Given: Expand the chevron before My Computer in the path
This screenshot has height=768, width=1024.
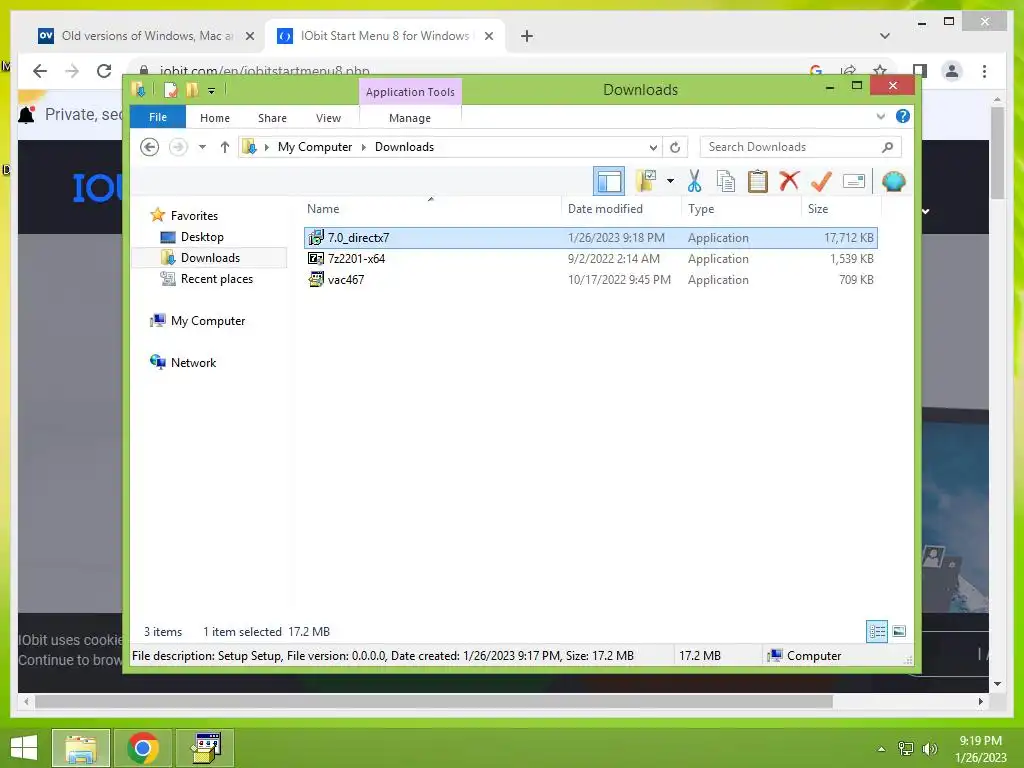Looking at the screenshot, I should pyautogui.click(x=266, y=147).
